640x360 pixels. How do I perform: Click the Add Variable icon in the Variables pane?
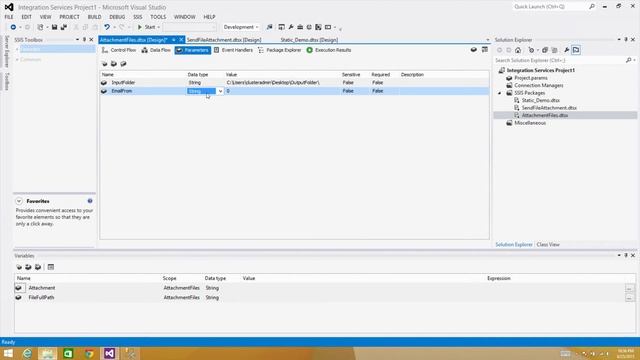tap(19, 267)
